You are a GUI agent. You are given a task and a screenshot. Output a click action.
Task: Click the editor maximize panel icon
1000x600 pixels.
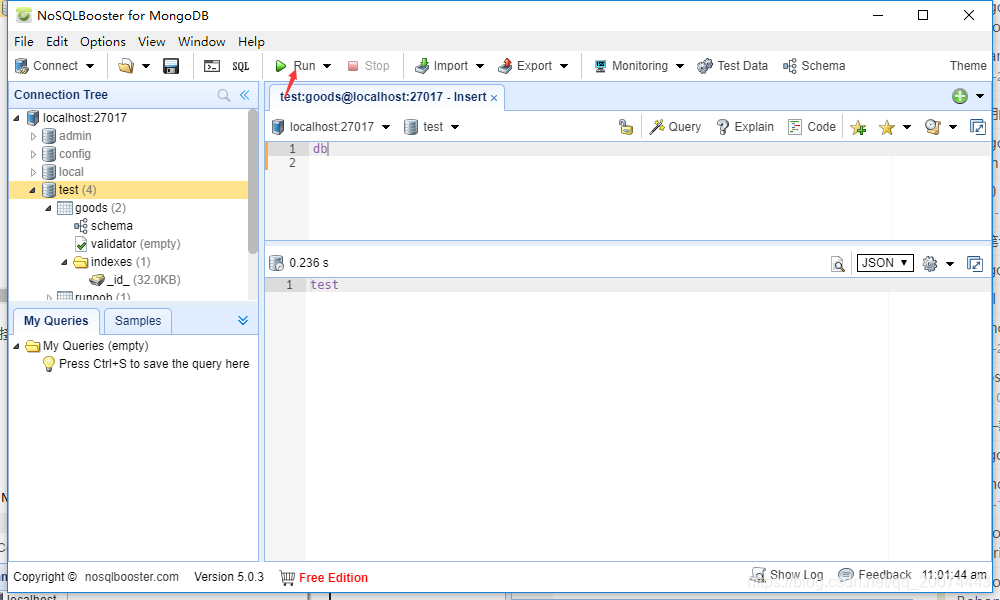pos(978,127)
